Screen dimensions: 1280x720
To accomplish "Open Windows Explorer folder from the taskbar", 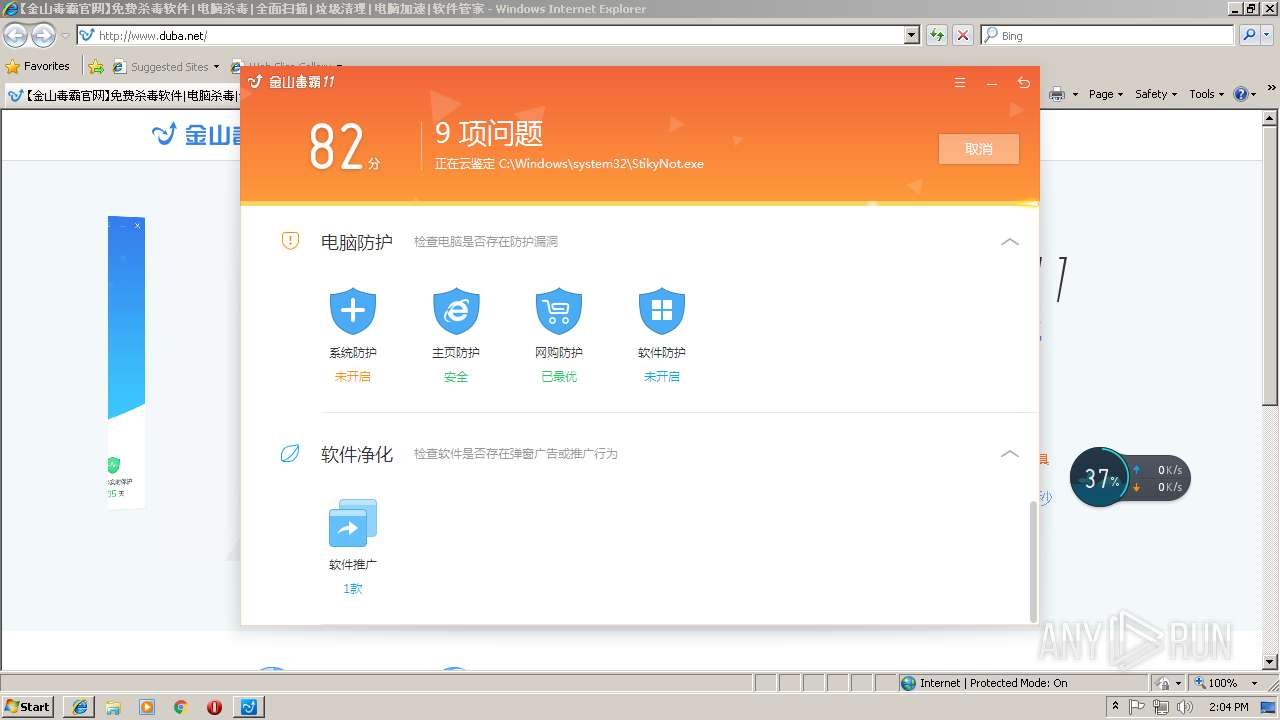I will (x=113, y=707).
